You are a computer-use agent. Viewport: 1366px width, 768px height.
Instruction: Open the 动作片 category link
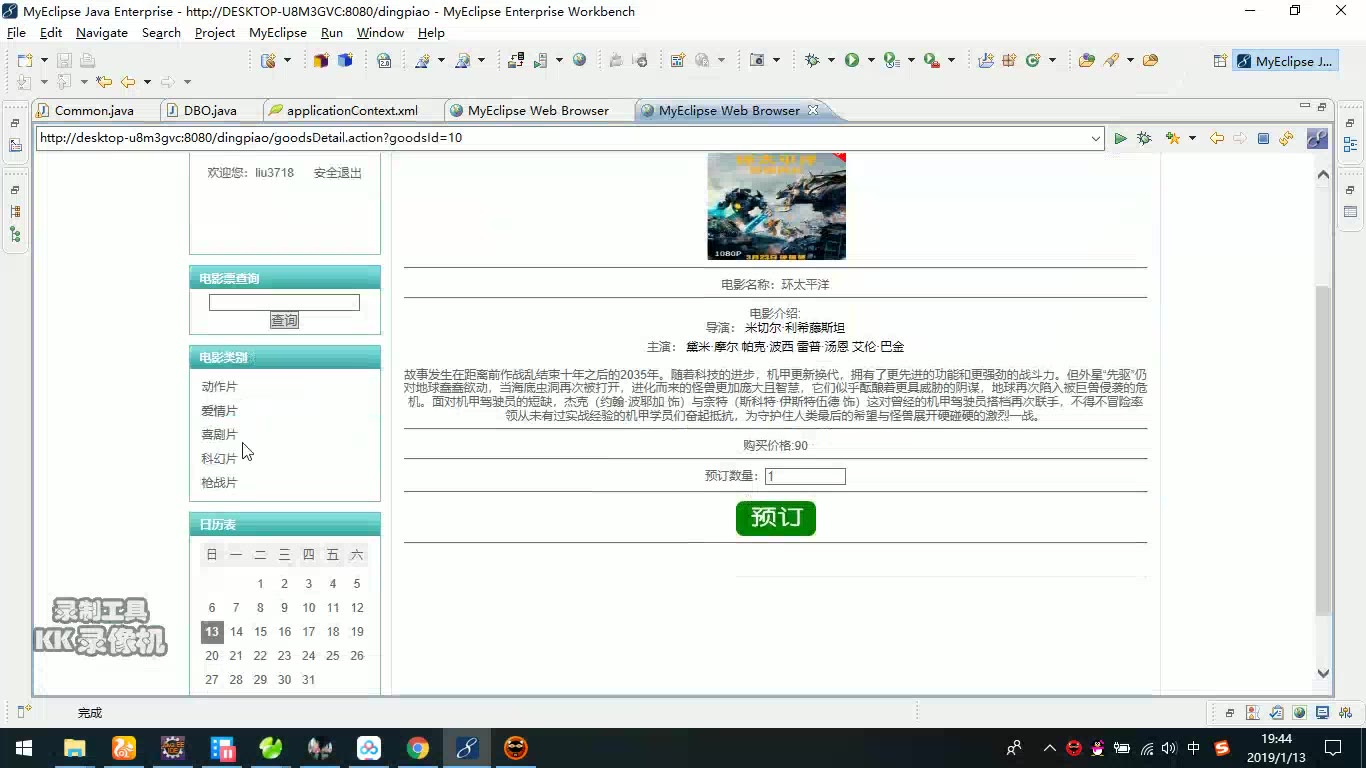[219, 387]
